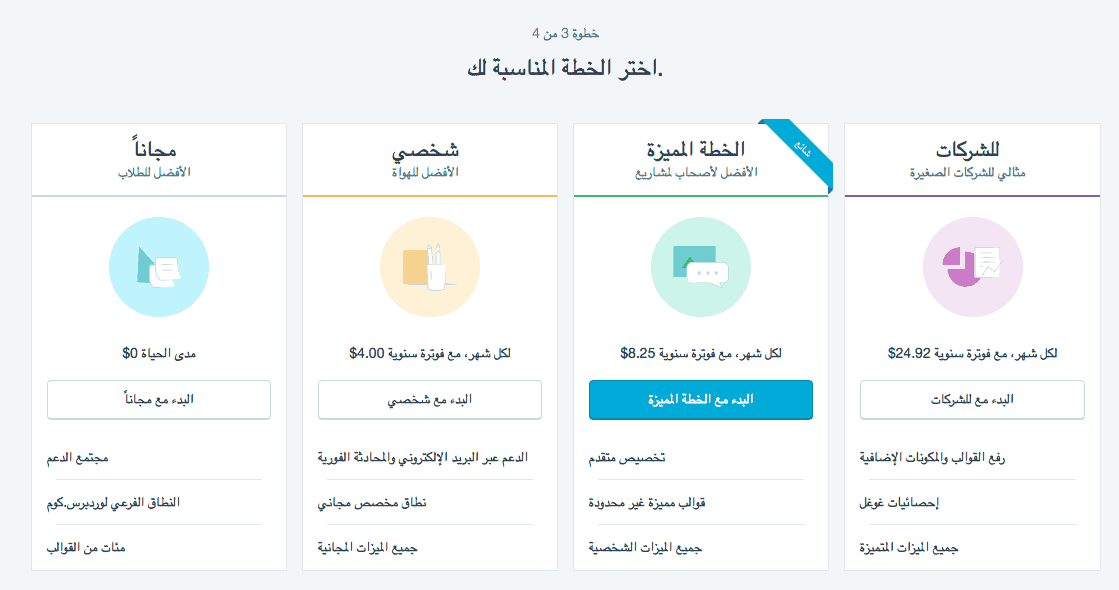The height and width of the screenshot is (590, 1119).
Task: Click 'رفع القوالب والمكونات الإضافية' feature item
Action: pos(932,458)
